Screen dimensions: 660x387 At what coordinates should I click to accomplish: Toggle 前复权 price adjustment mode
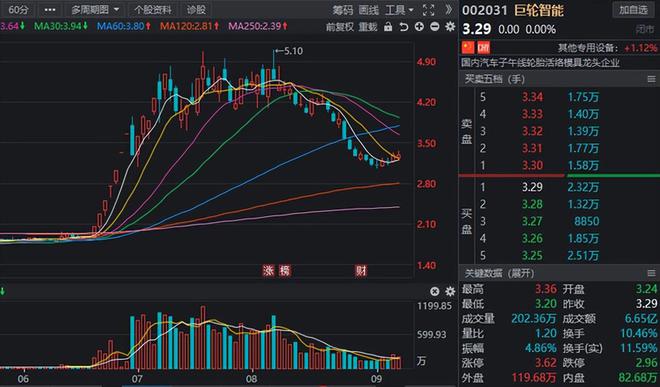(340, 27)
